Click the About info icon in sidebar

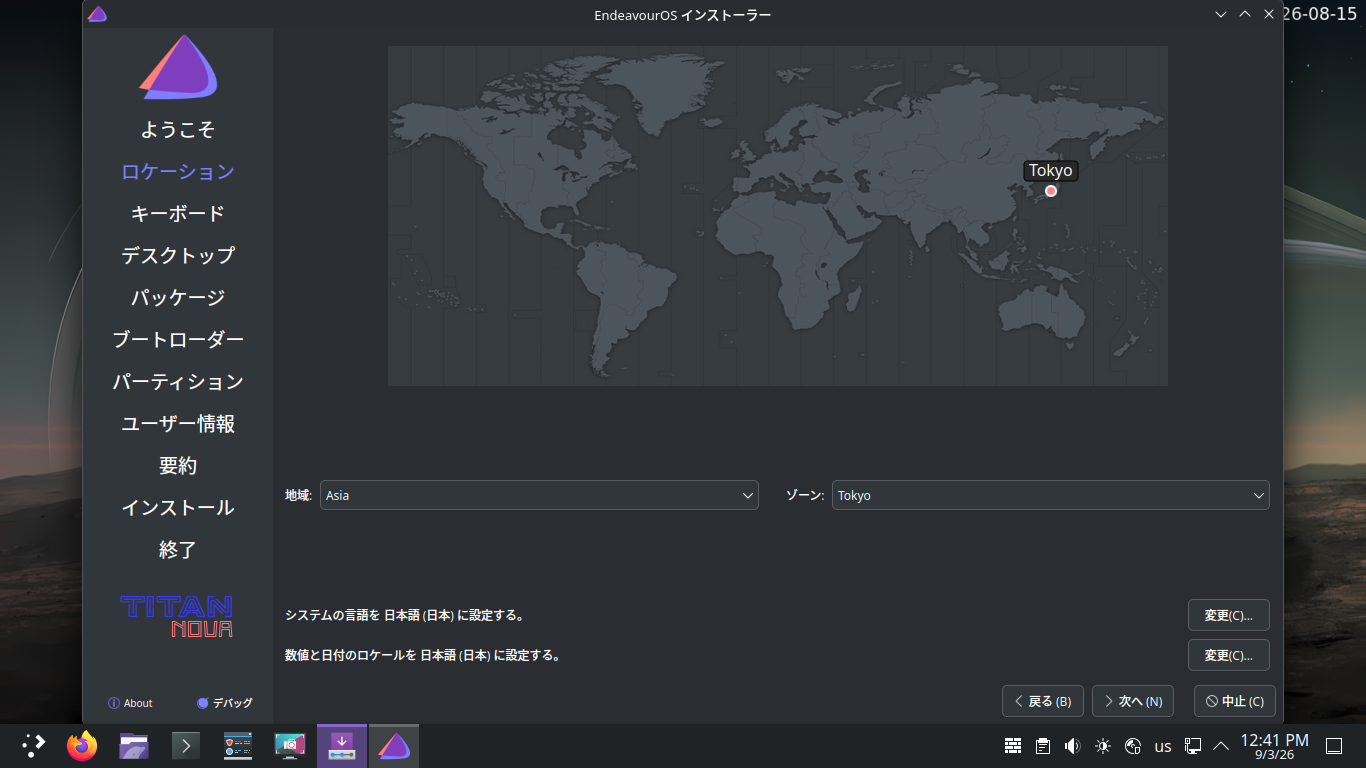(114, 703)
